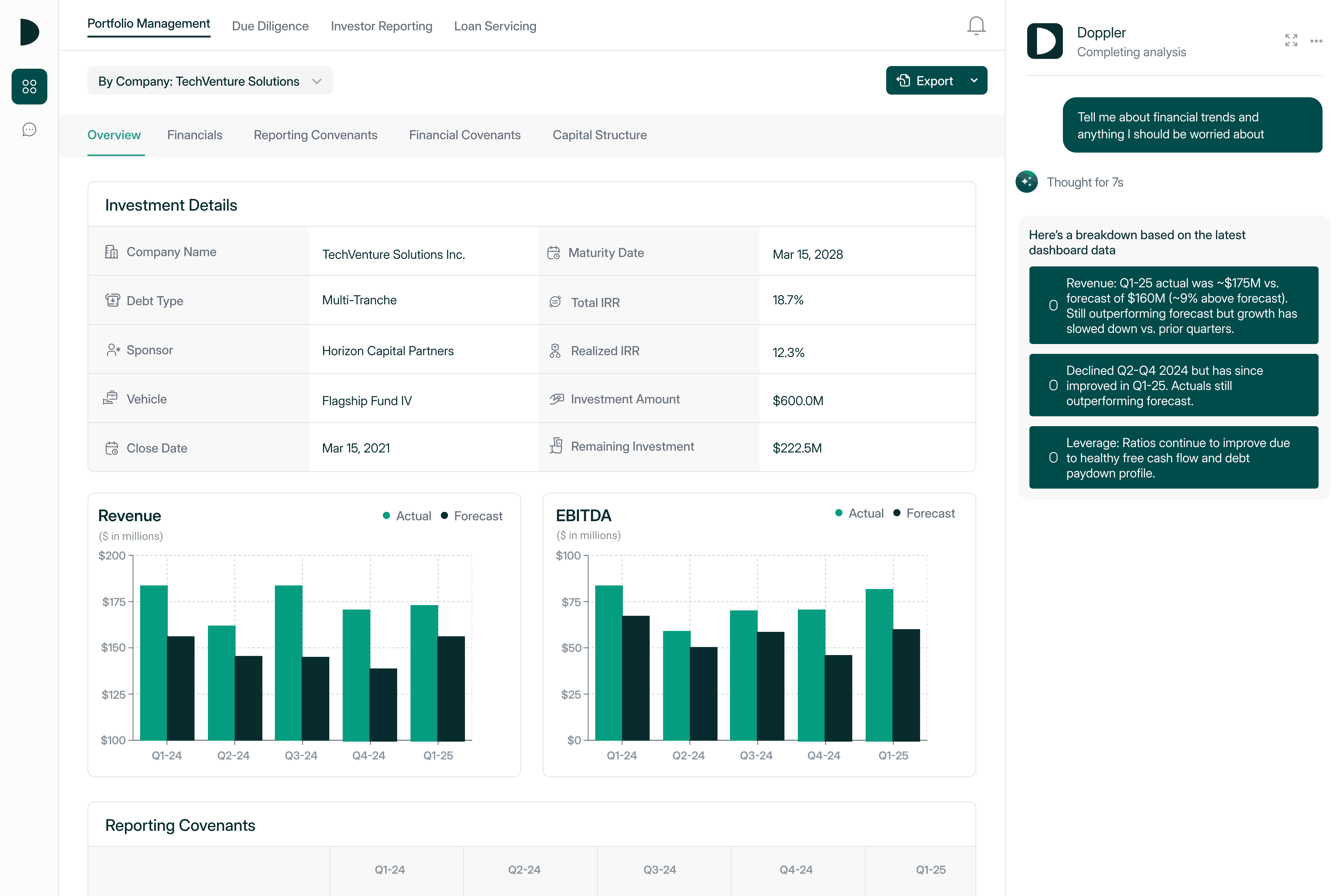The image size is (1344, 896).
Task: Open the dashboard grid sidebar icon
Action: tap(29, 87)
